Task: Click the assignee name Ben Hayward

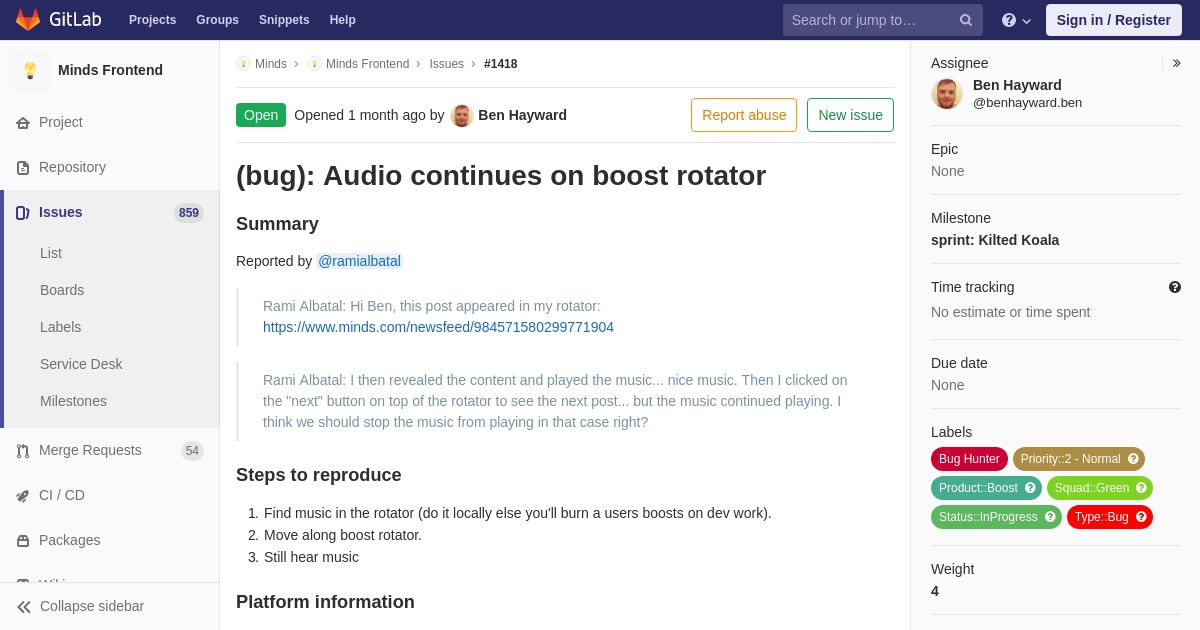Action: pos(1017,85)
